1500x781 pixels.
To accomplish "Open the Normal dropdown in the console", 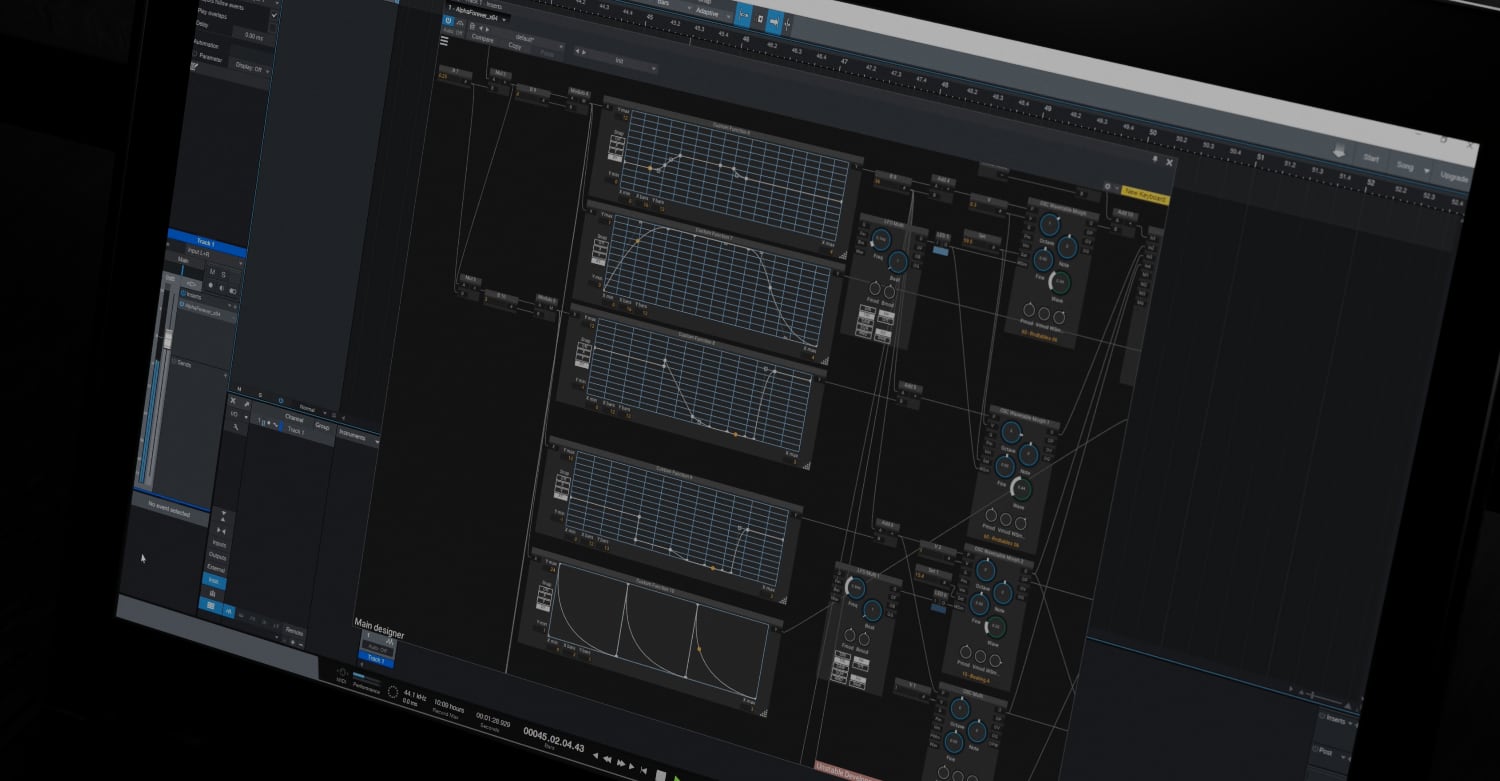I will point(313,410).
